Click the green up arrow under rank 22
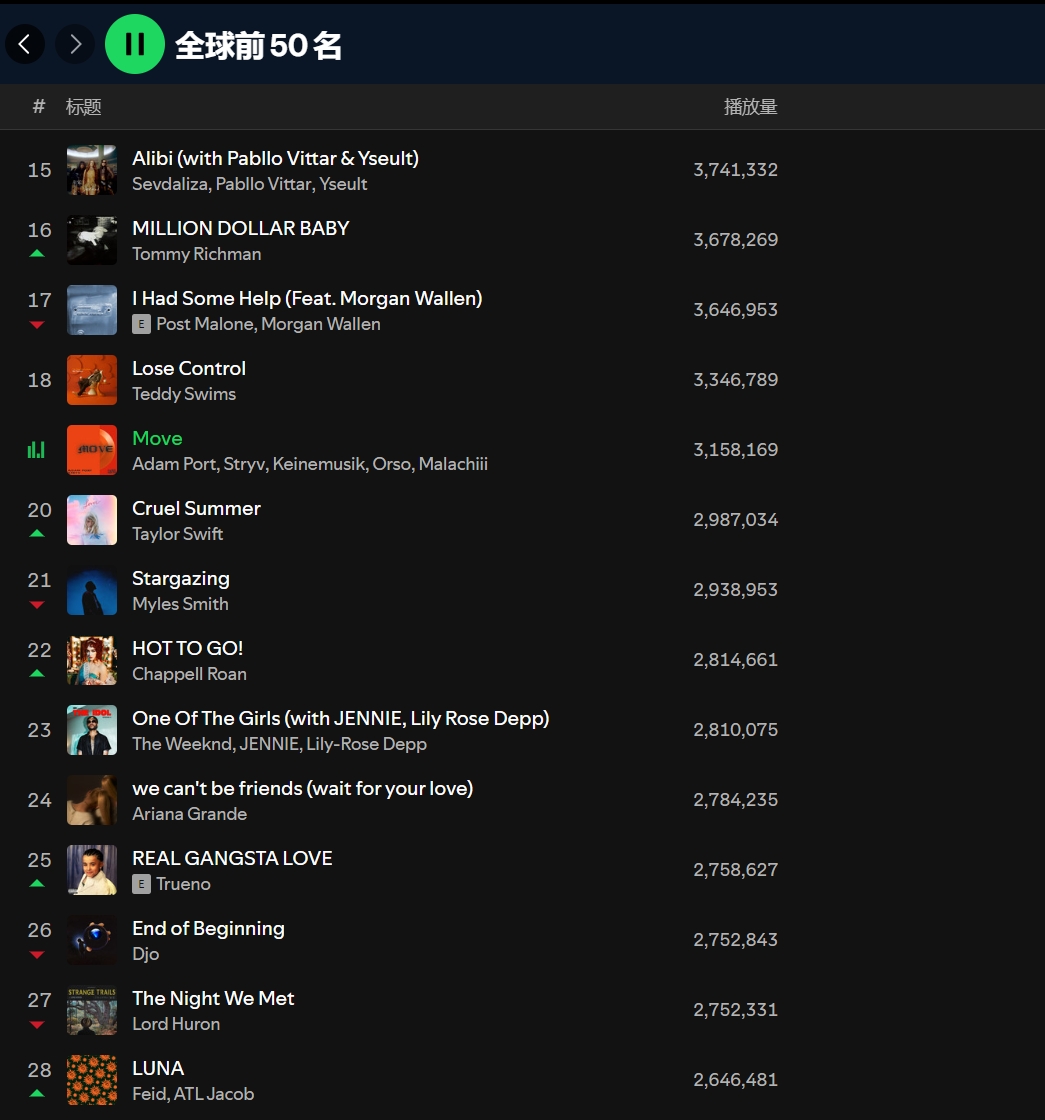The image size is (1045, 1120). pos(37,674)
